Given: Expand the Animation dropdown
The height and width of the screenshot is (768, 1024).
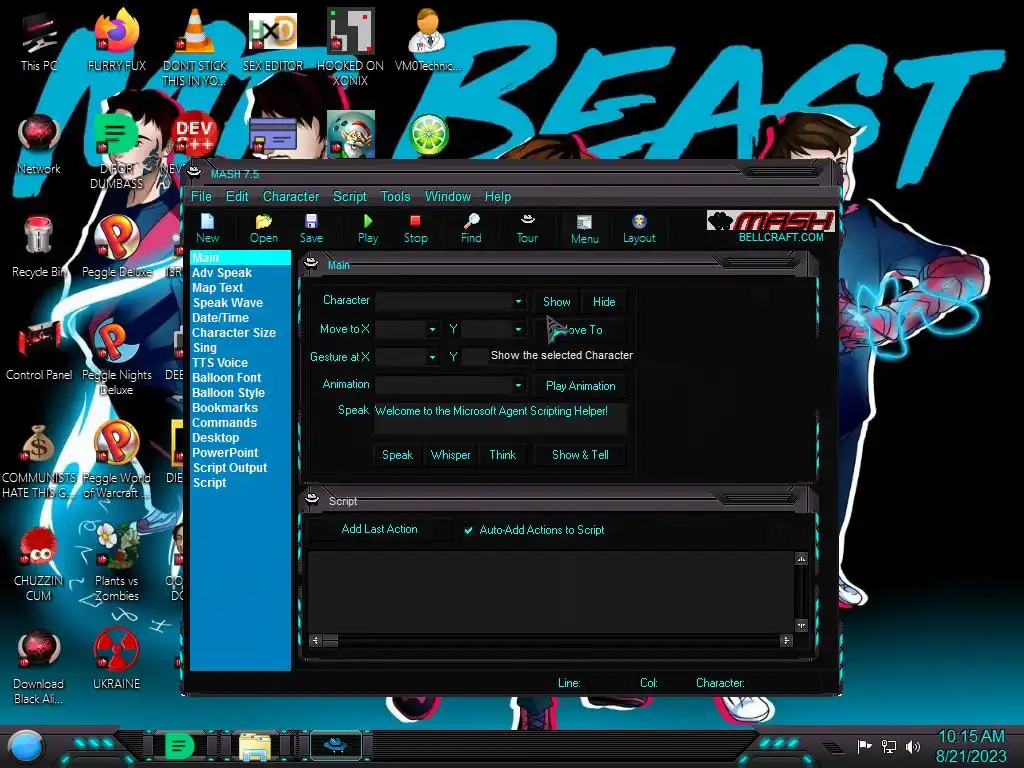Looking at the screenshot, I should point(518,385).
